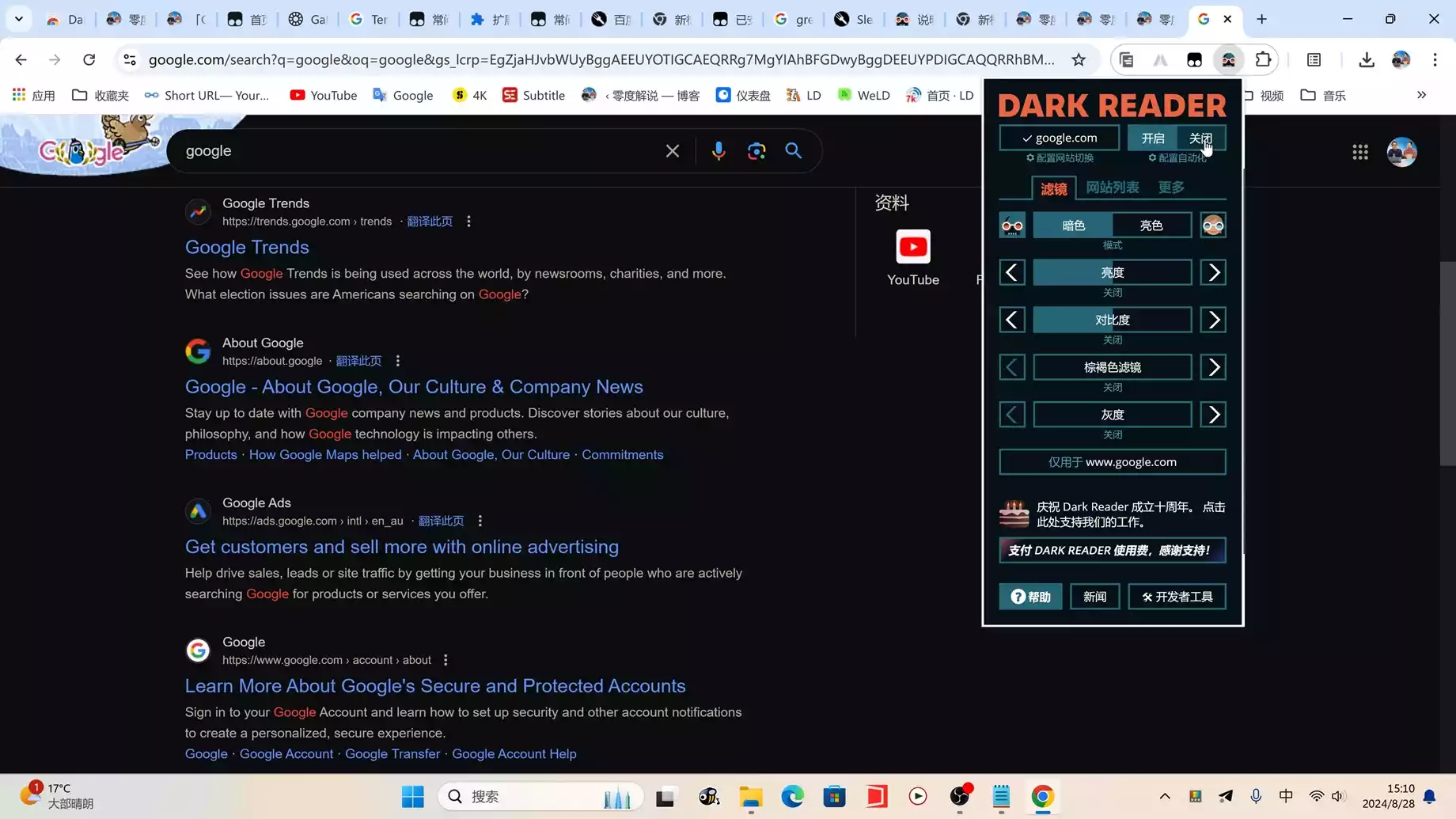Bookmark this page with the star icon
Viewport: 1456px width, 819px height.
tap(1078, 60)
